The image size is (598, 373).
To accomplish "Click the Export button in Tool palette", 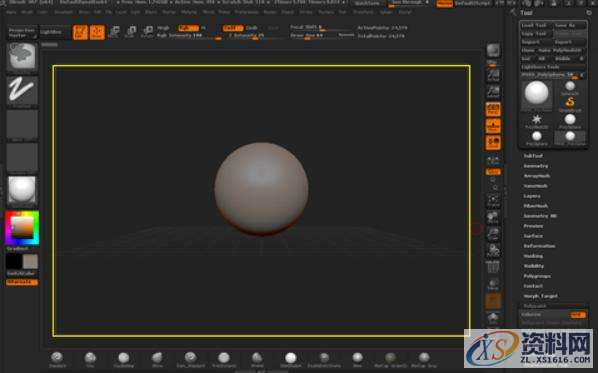I will pos(570,42).
